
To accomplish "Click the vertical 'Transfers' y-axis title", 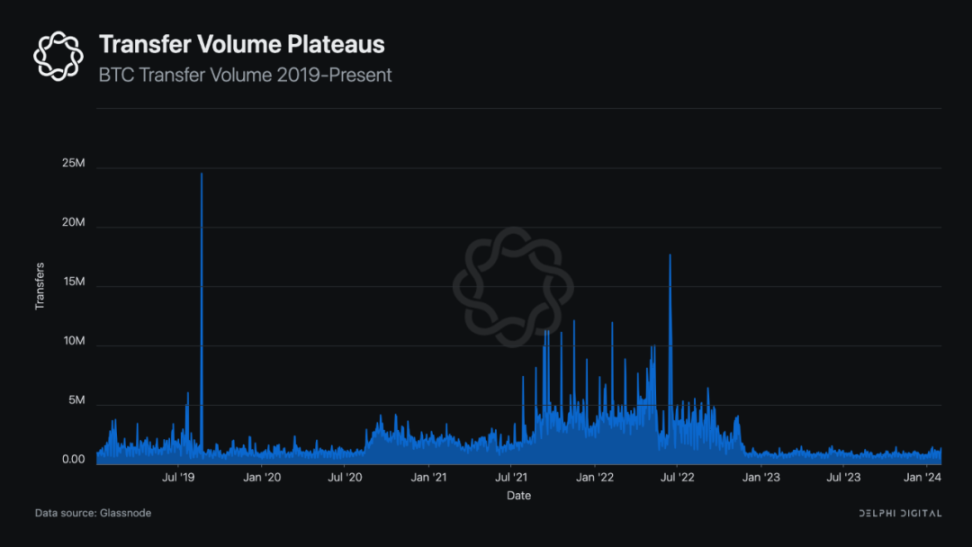I will (x=40, y=285).
